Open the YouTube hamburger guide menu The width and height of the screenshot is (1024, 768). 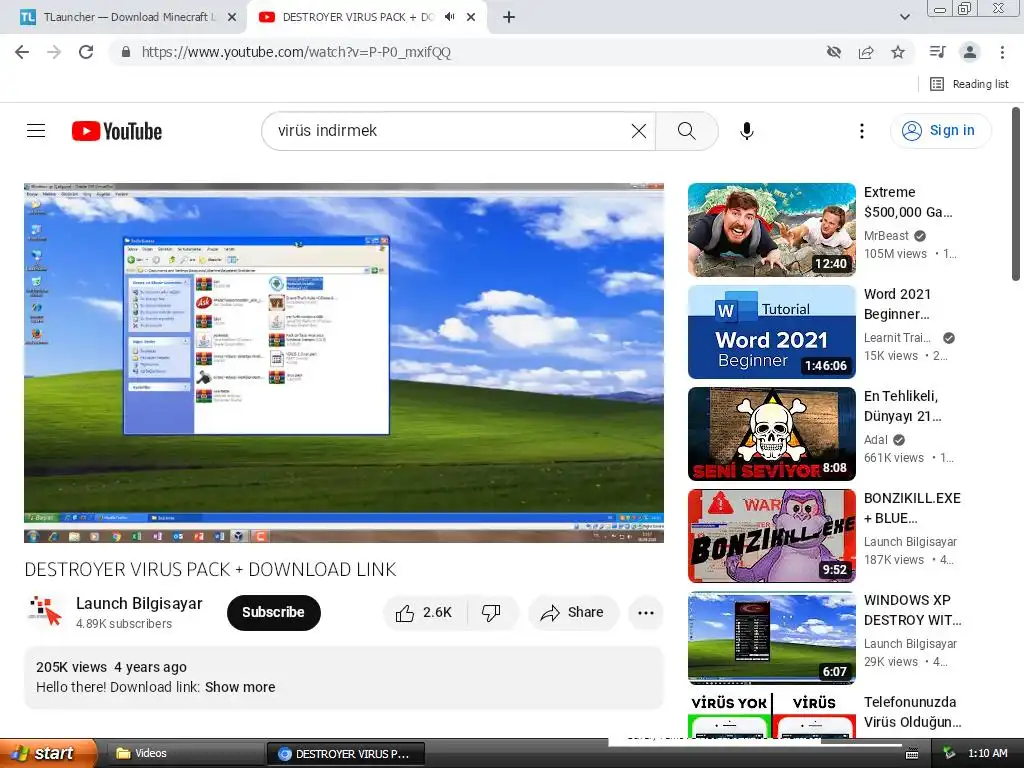pos(36,131)
